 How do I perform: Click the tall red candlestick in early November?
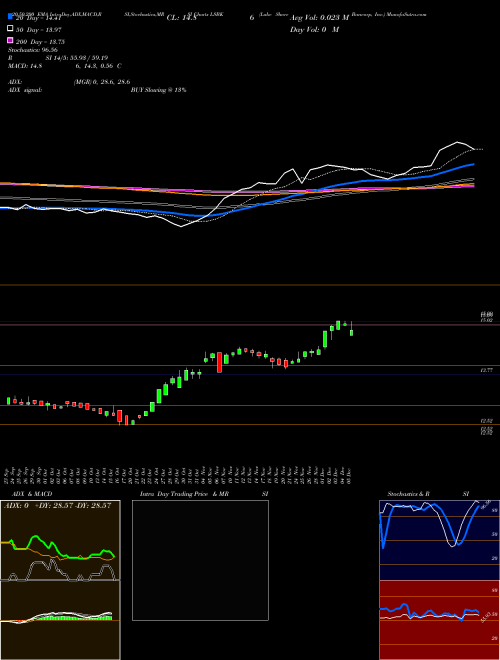tap(219, 362)
